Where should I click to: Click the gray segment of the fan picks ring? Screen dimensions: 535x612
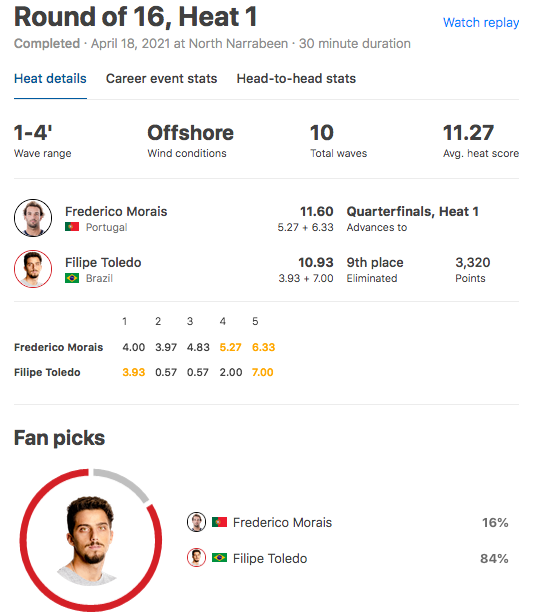(125, 482)
